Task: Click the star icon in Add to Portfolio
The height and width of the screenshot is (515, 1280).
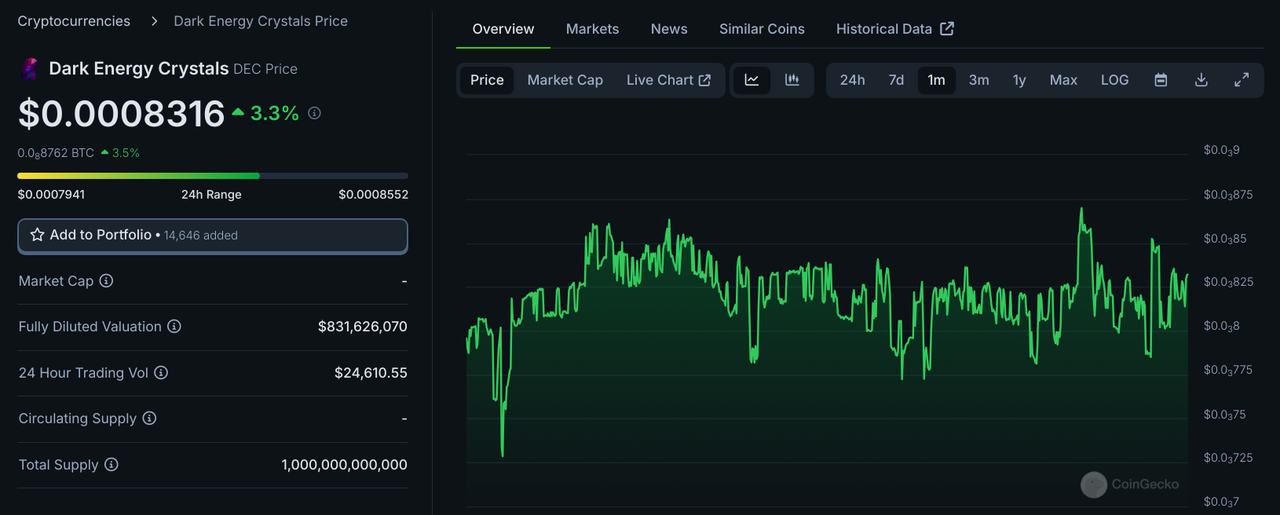Action: (x=37, y=235)
